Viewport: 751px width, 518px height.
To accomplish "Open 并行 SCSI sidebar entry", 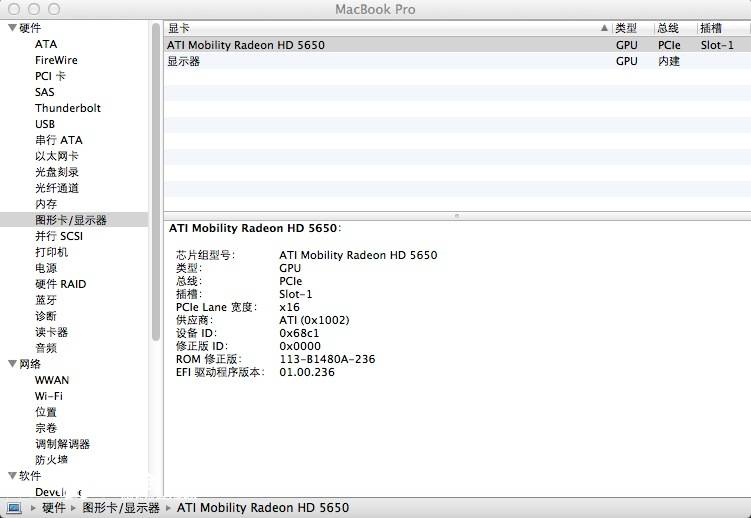I will coord(58,236).
